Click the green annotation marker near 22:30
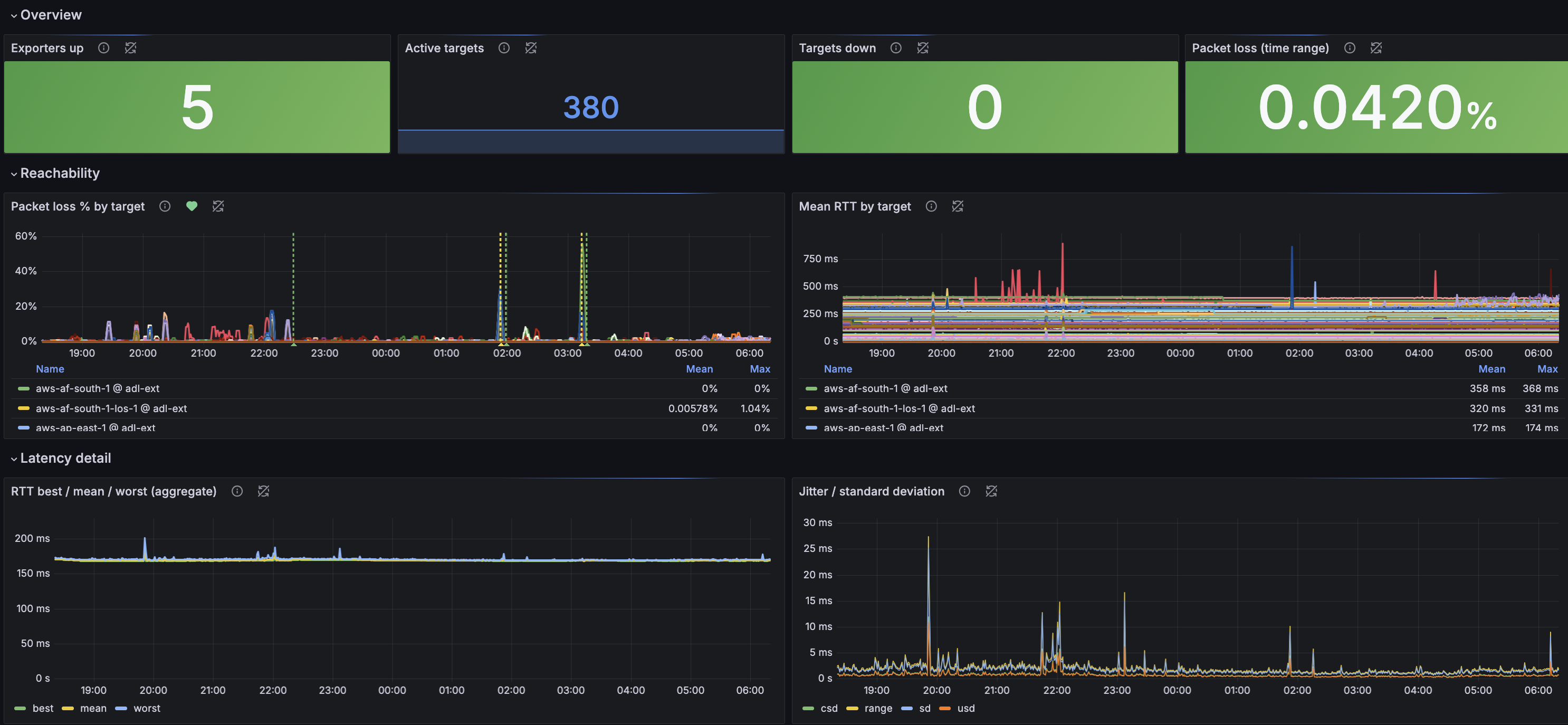Image resolution: width=1568 pixels, height=725 pixels. (x=293, y=344)
